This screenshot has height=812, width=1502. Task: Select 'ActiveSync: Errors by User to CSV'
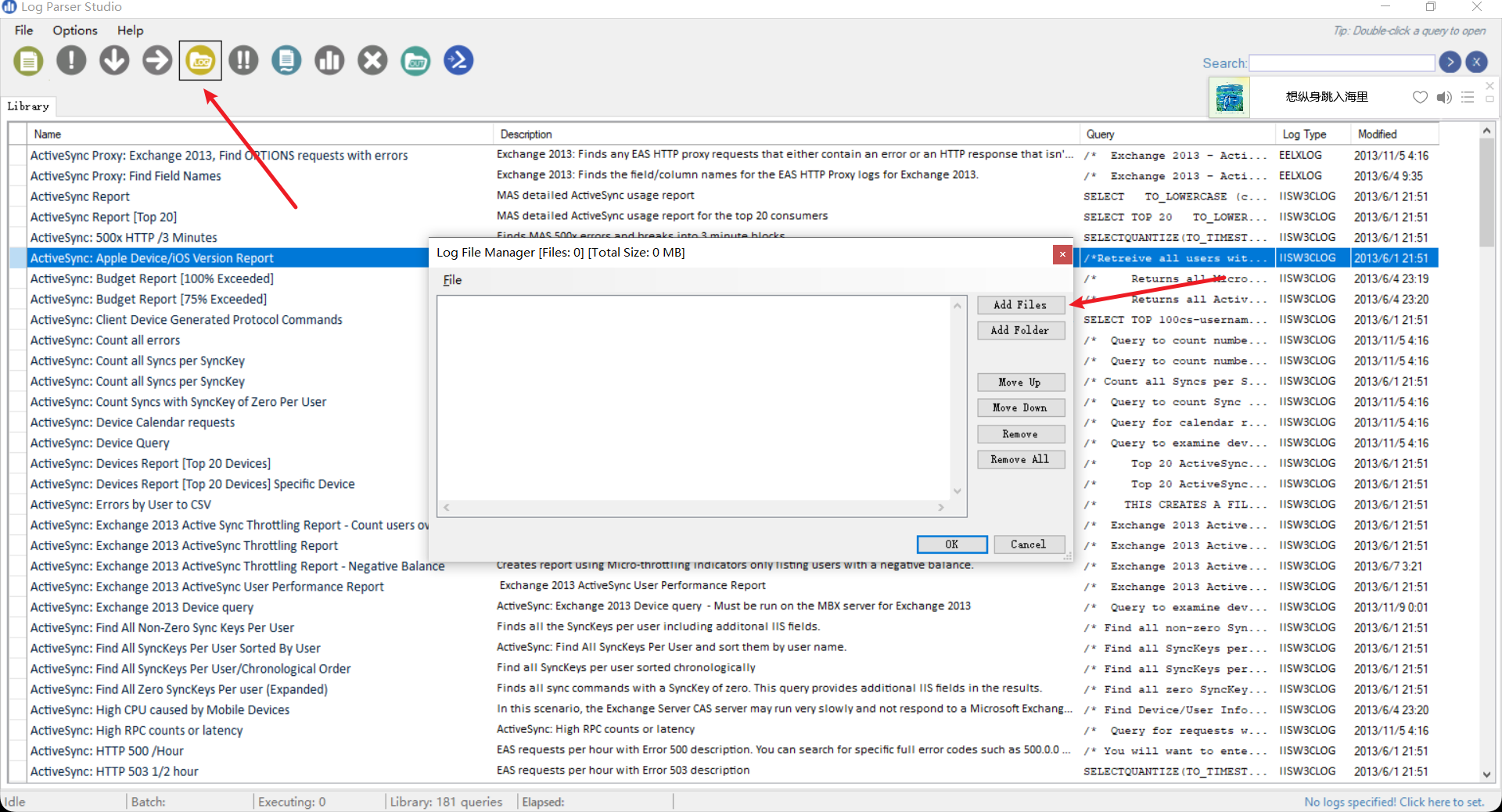120,505
